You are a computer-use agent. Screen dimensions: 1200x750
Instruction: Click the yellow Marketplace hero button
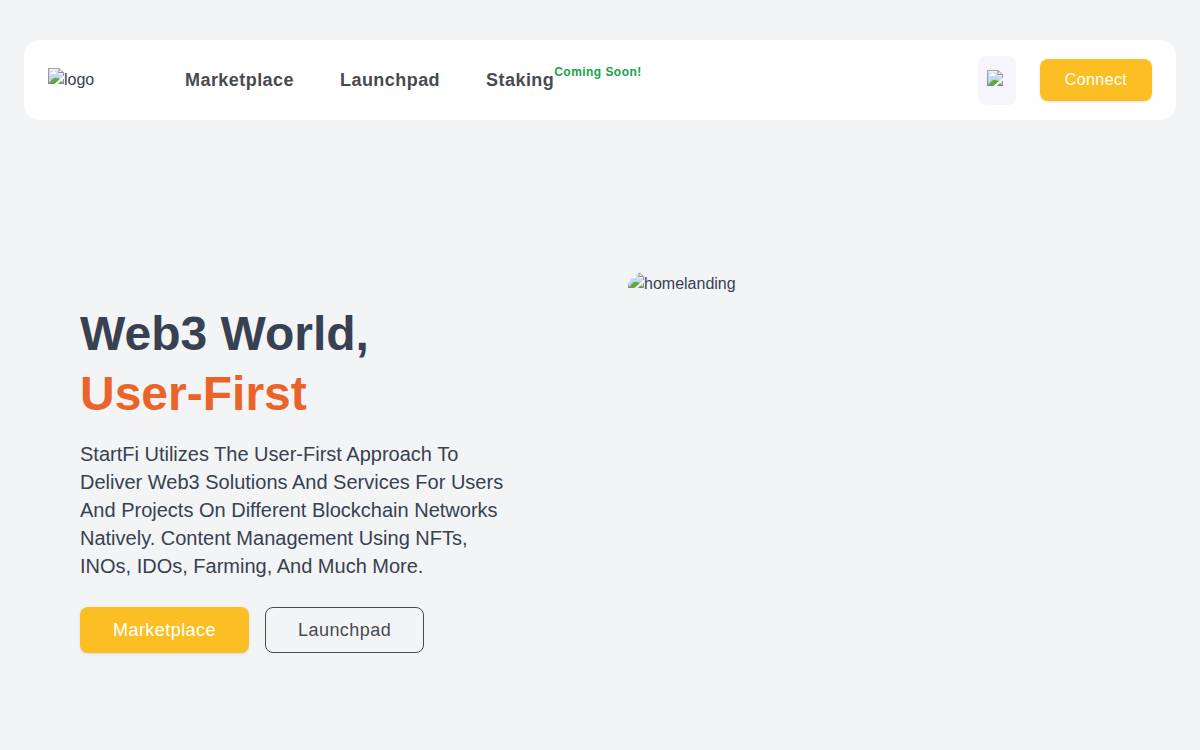tap(164, 630)
